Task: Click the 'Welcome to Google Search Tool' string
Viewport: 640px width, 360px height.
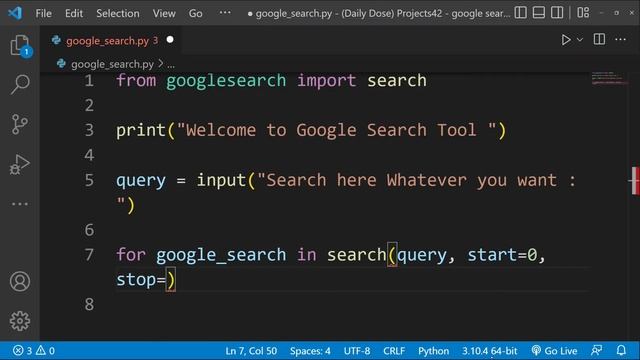Action: [337, 130]
